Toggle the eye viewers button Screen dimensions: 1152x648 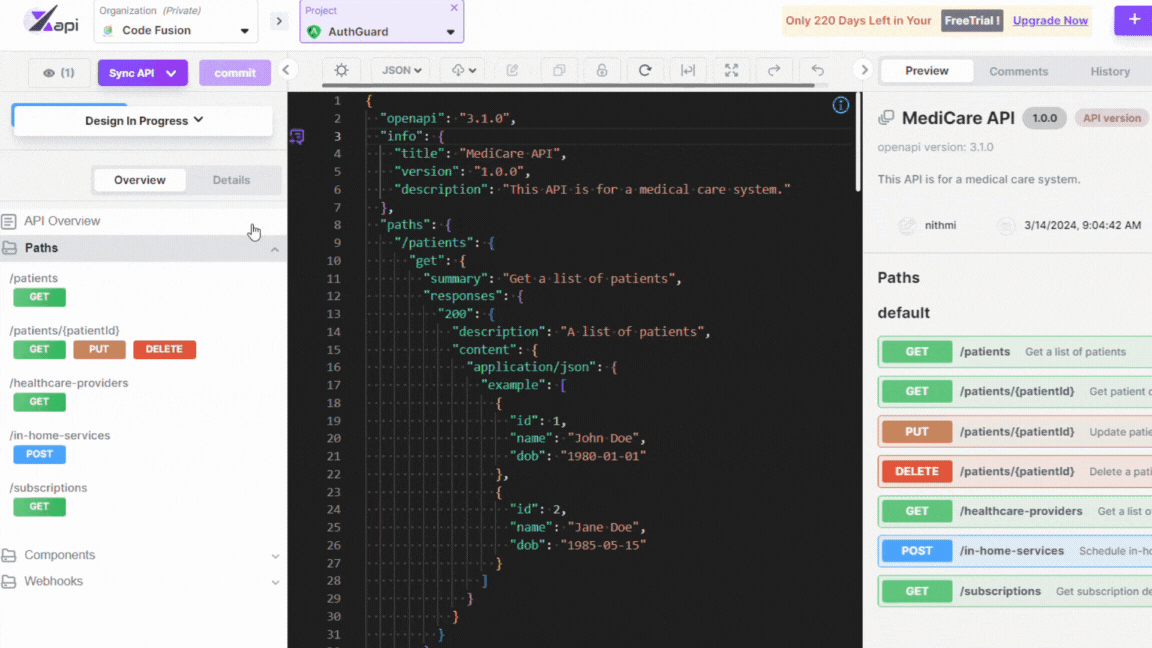coord(59,73)
